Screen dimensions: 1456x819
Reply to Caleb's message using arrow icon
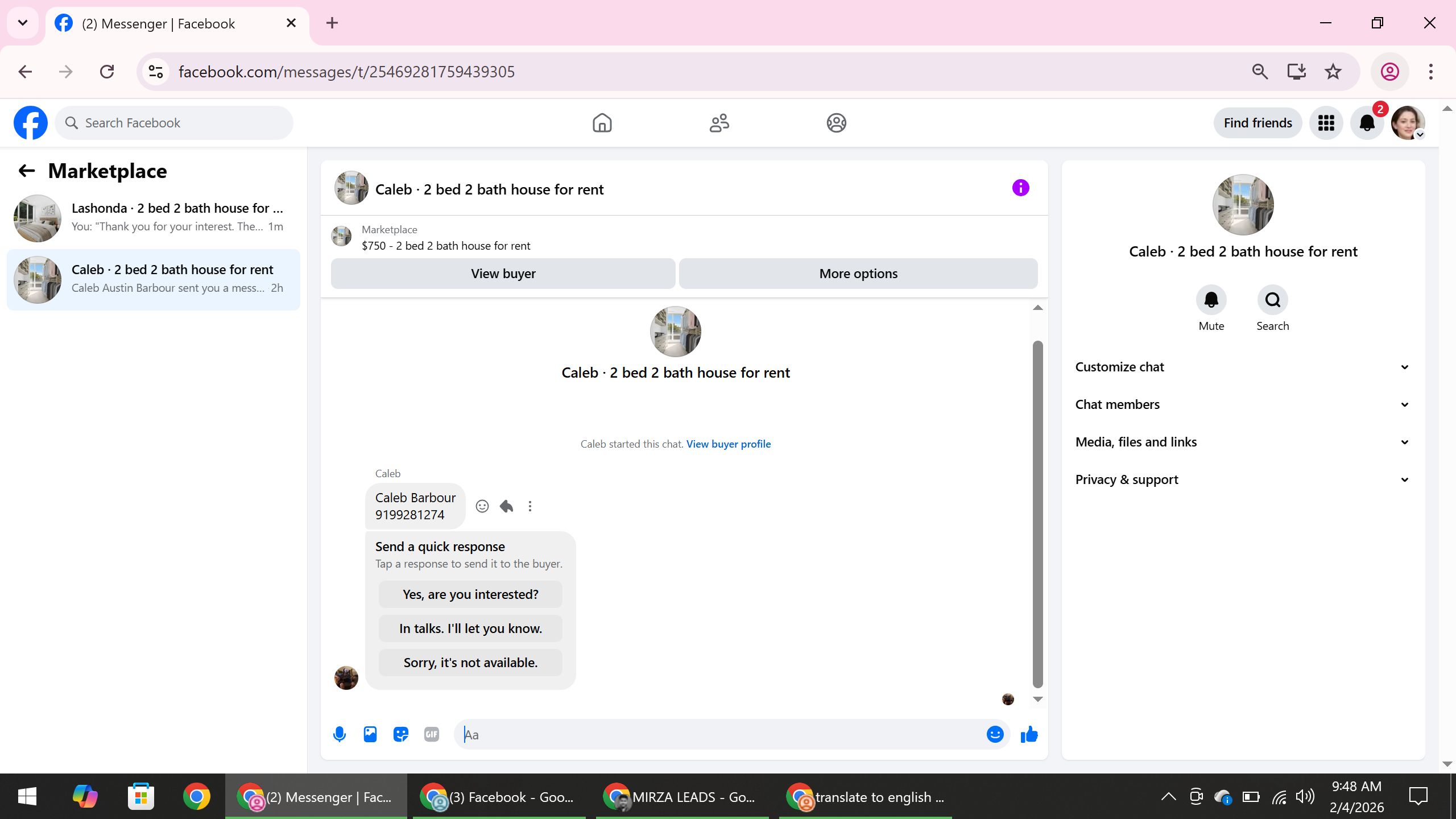(506, 506)
